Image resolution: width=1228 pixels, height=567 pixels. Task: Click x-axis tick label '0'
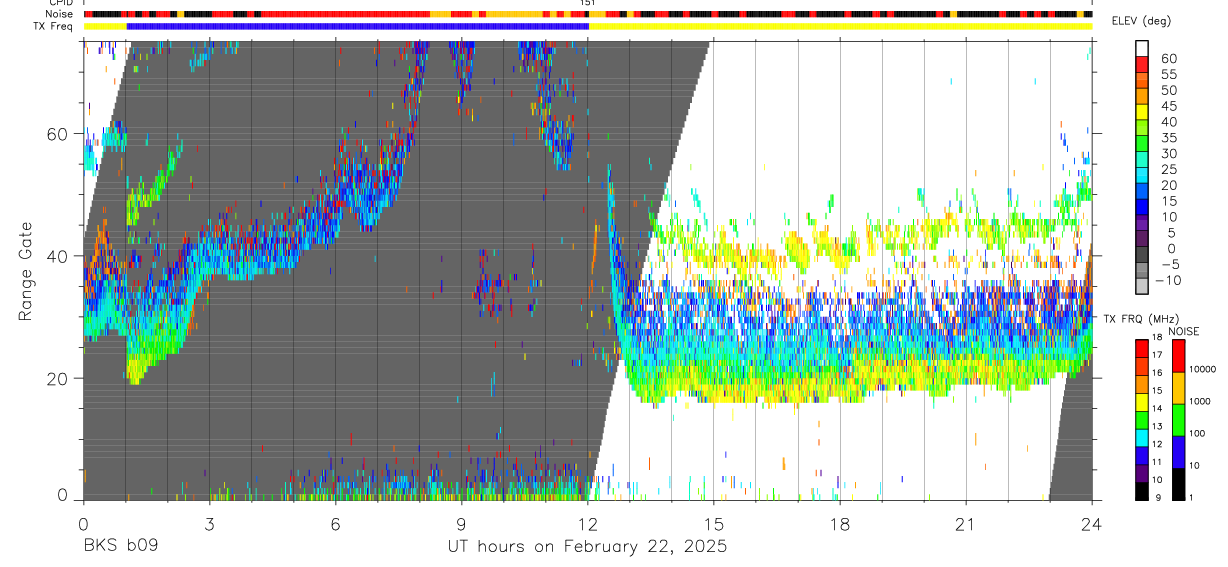[x=83, y=523]
